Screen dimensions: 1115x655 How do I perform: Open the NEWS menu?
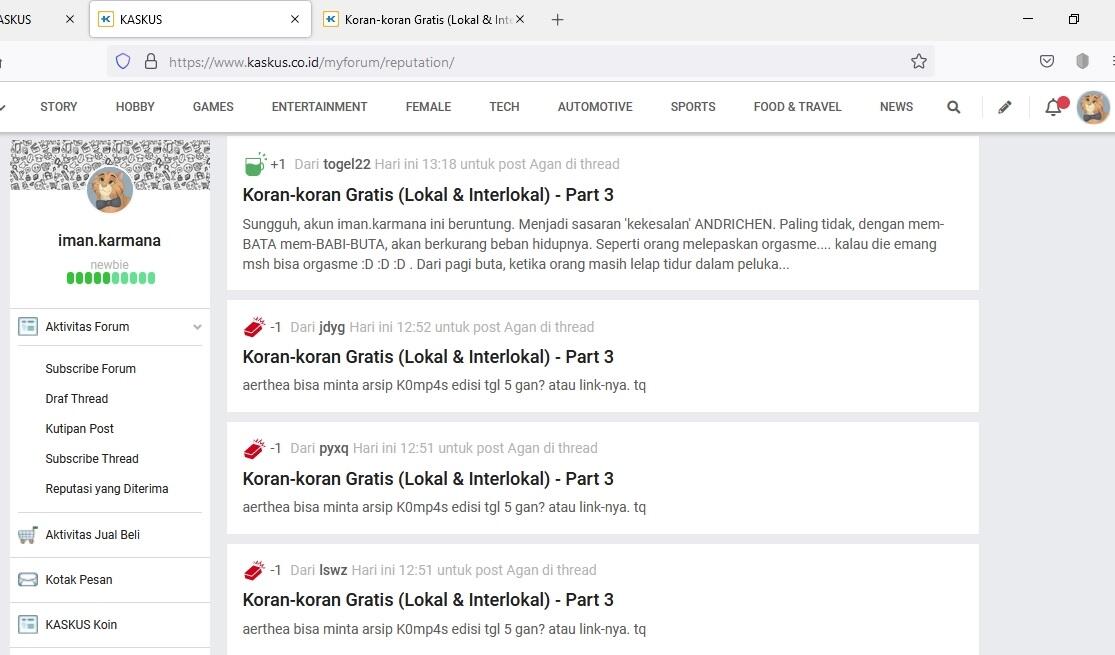(x=896, y=107)
